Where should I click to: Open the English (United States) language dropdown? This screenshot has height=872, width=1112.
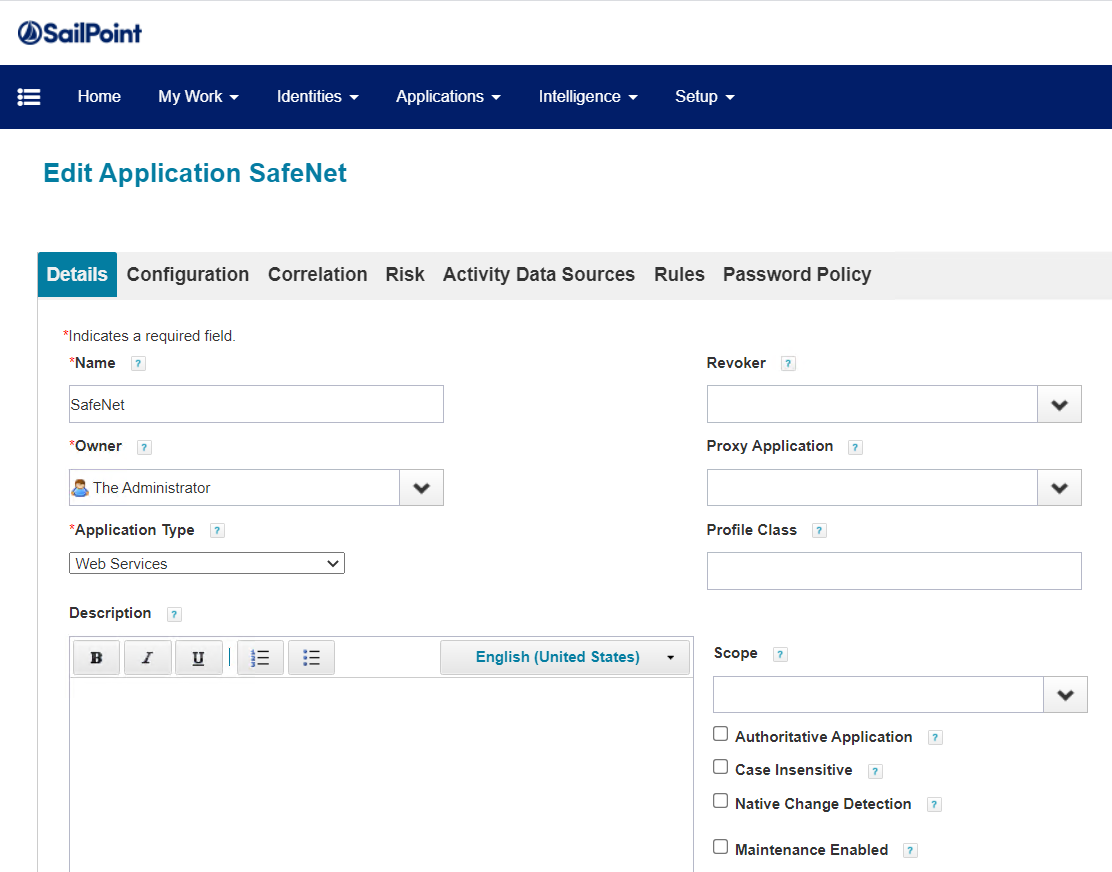coord(565,658)
